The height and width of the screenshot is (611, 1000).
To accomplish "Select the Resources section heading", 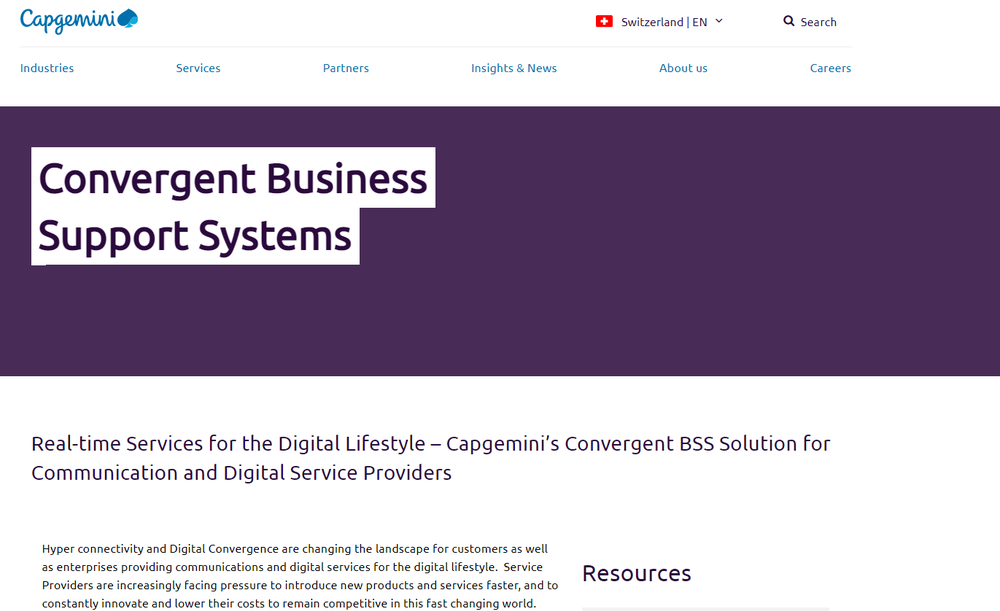I will 636,573.
